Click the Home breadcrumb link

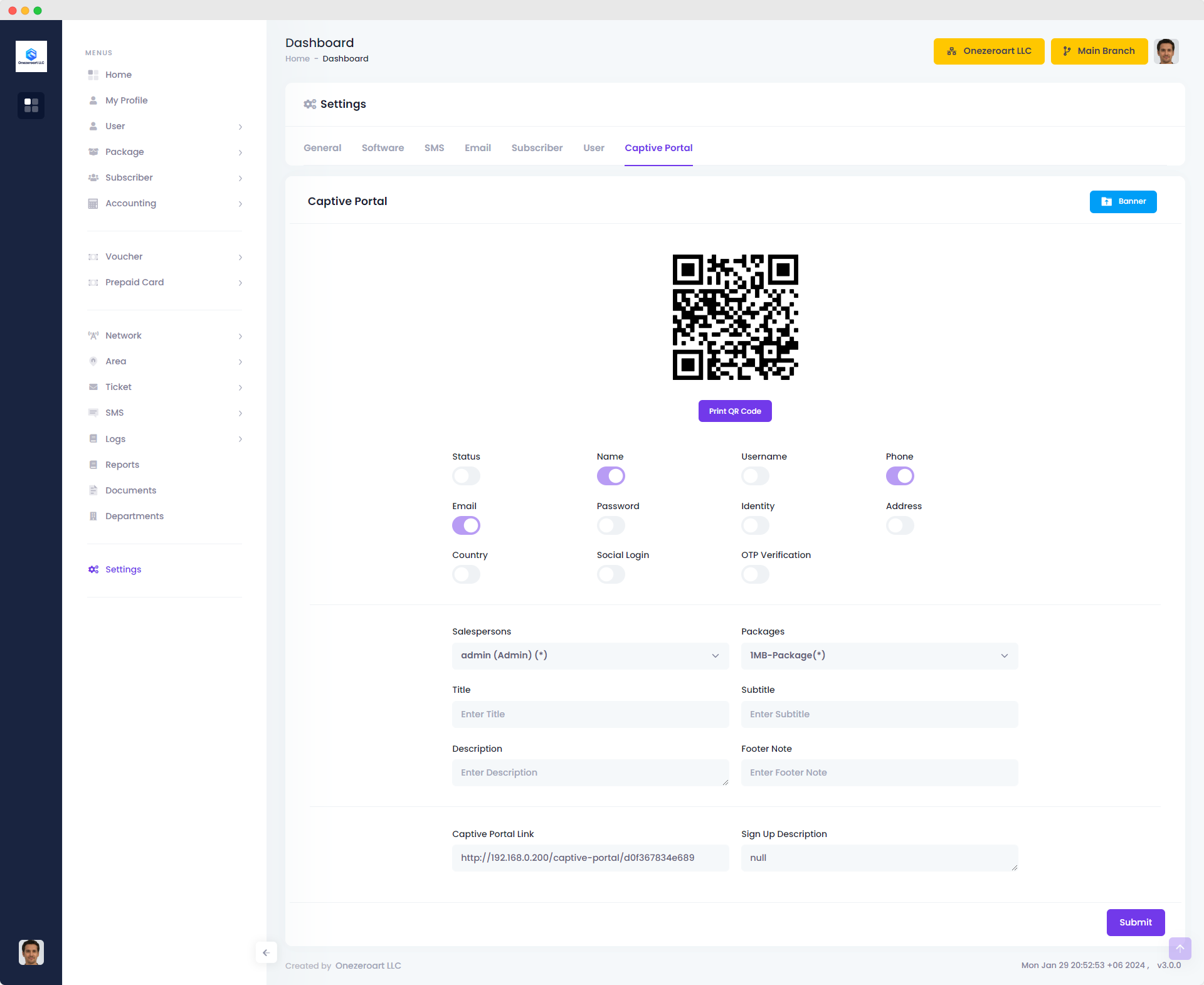[297, 59]
